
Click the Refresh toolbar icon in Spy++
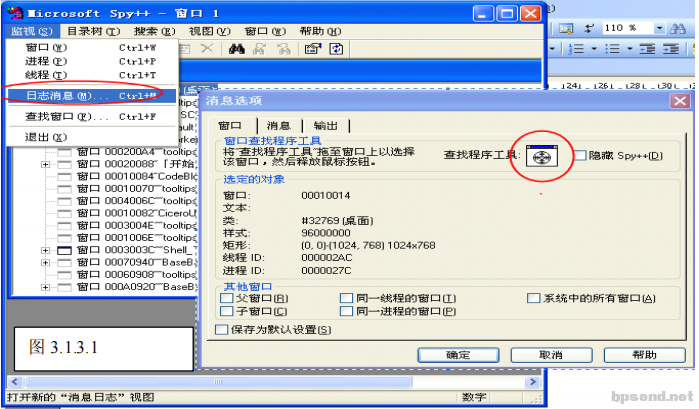(337, 49)
